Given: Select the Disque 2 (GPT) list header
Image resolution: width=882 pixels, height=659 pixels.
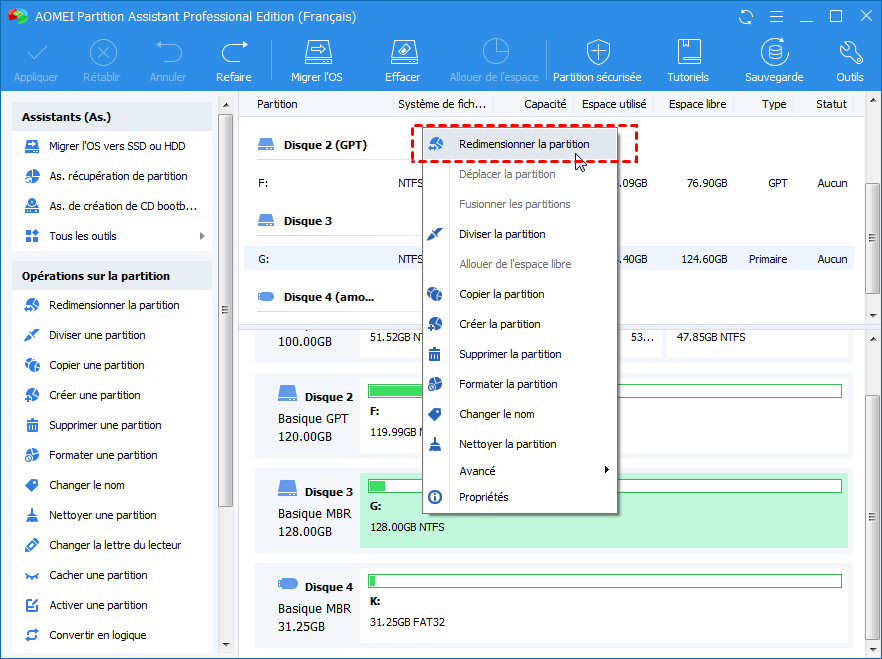Looking at the screenshot, I should 312,145.
